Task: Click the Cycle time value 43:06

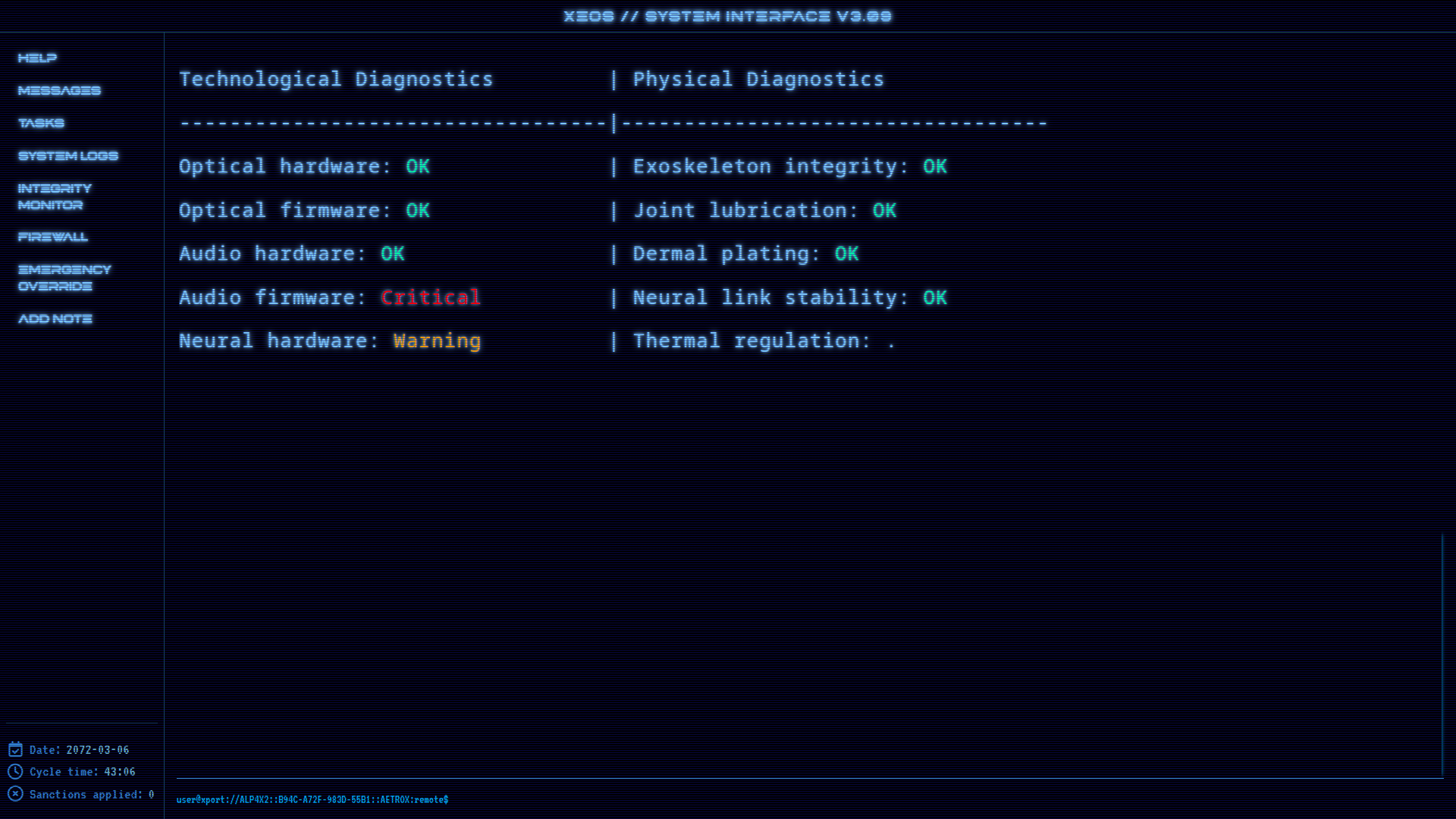Action: pos(120,771)
